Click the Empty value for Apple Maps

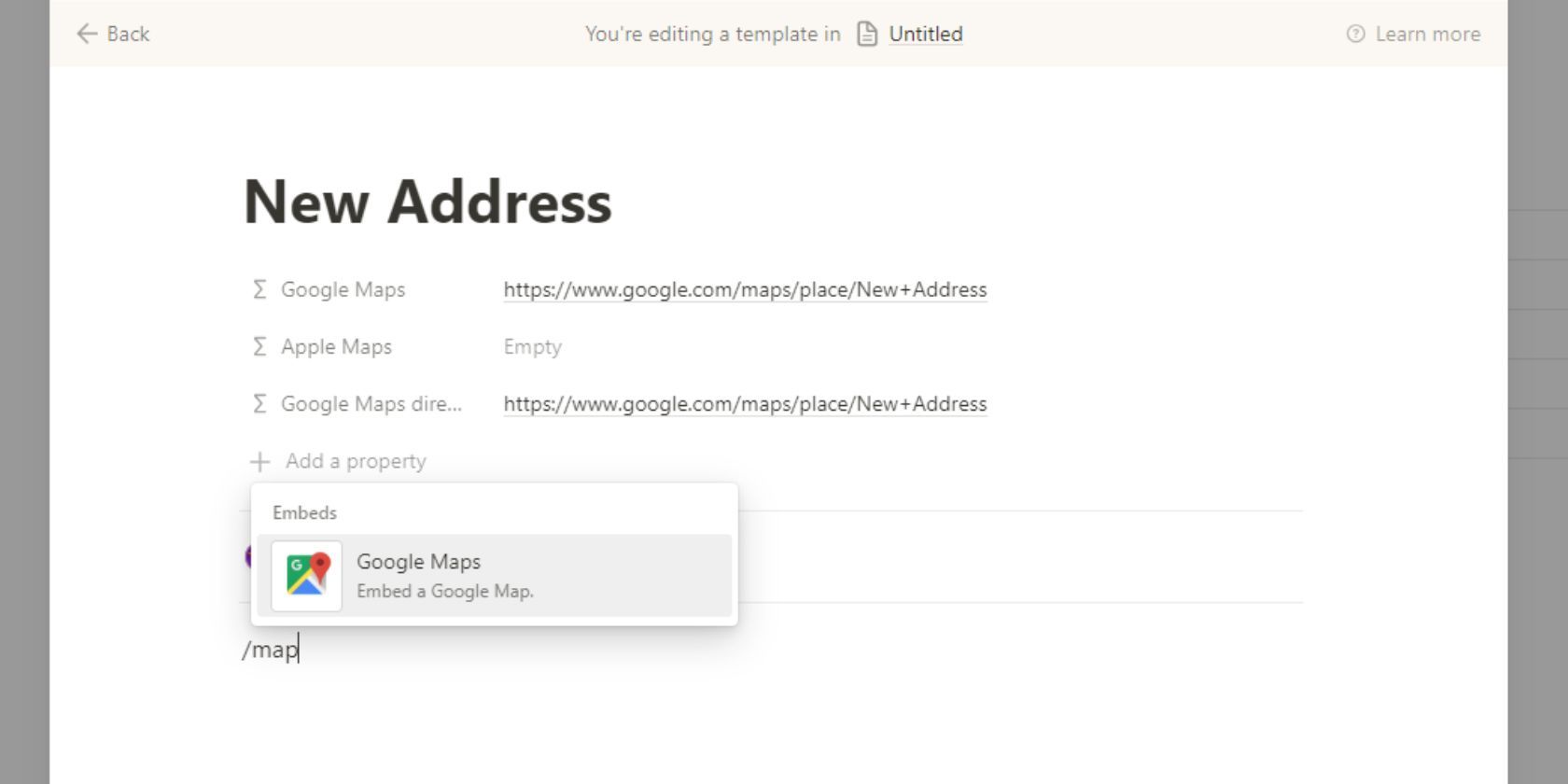(532, 346)
